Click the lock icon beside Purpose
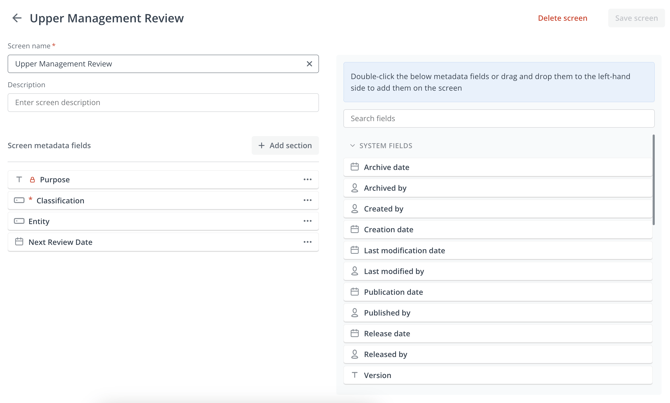 pyautogui.click(x=32, y=180)
